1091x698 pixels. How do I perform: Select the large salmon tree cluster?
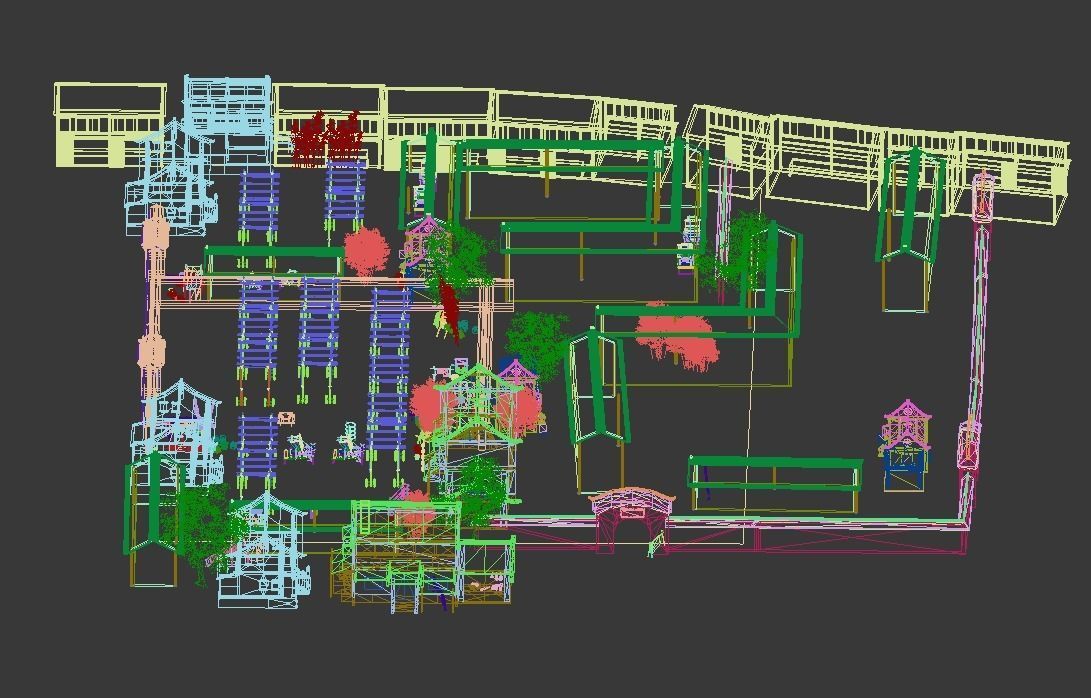point(677,335)
